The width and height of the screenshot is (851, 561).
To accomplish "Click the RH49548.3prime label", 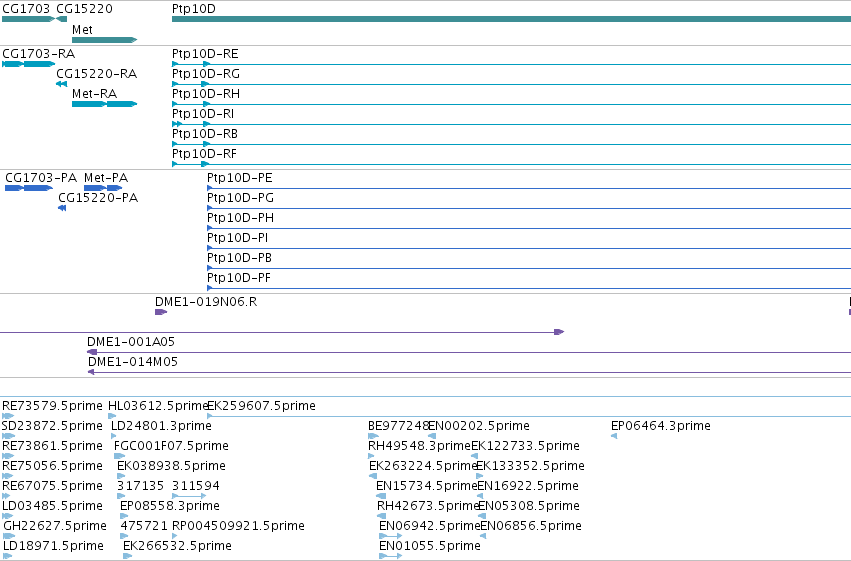I will pyautogui.click(x=419, y=446).
